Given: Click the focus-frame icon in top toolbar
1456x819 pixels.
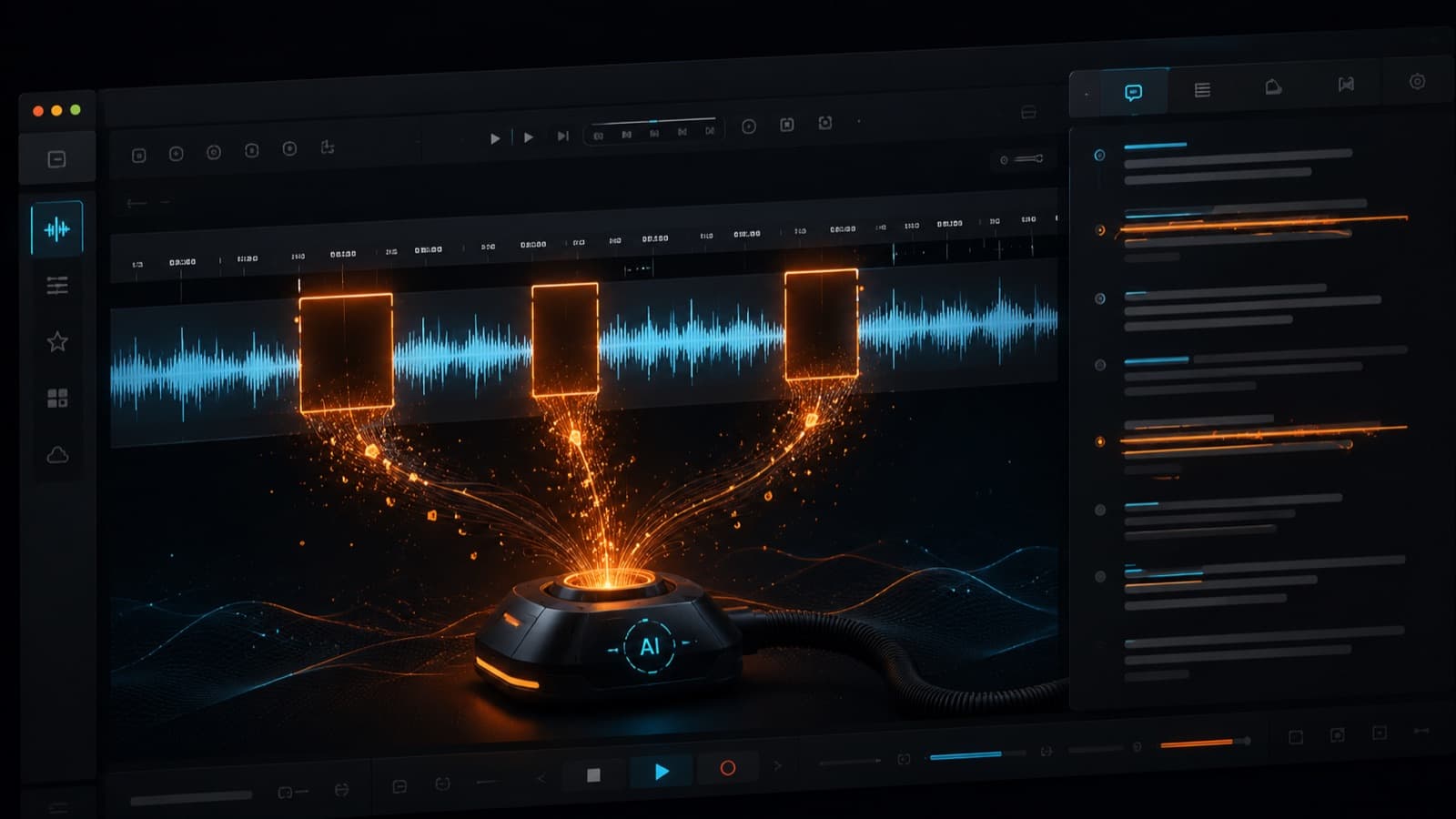Looking at the screenshot, I should 824,123.
